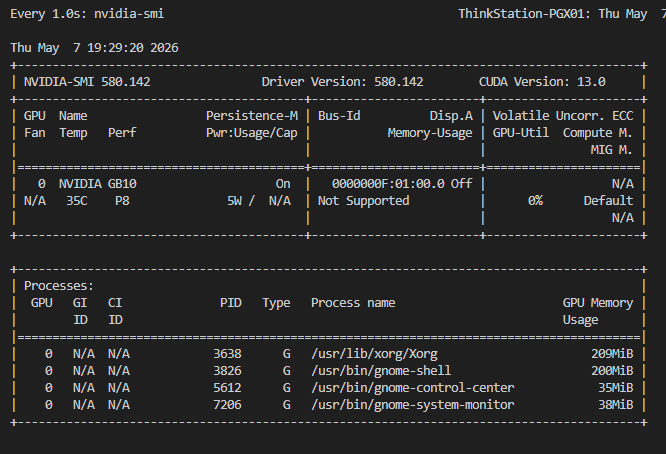Click 'Driver Version: 580.142'
The width and height of the screenshot is (666, 454).
pos(342,82)
